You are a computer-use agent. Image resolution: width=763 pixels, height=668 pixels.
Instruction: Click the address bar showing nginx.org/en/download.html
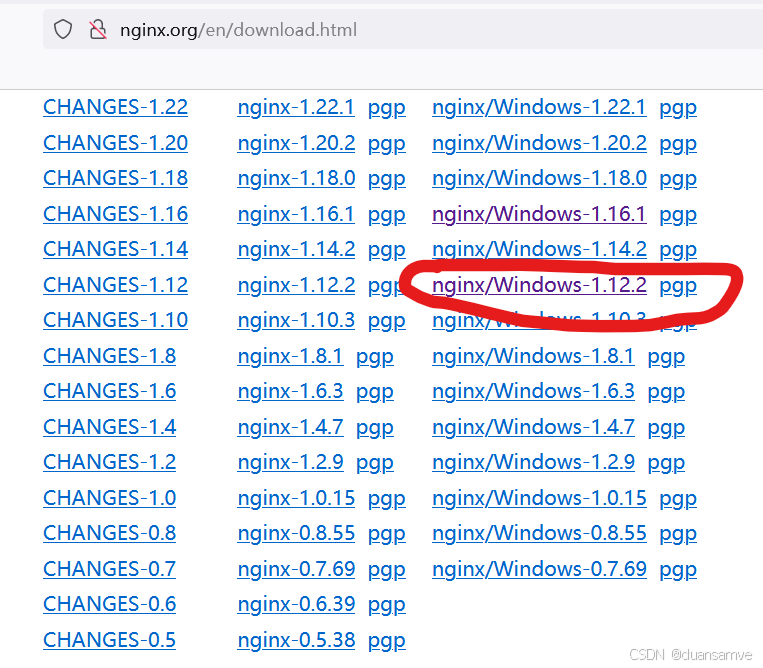(403, 29)
